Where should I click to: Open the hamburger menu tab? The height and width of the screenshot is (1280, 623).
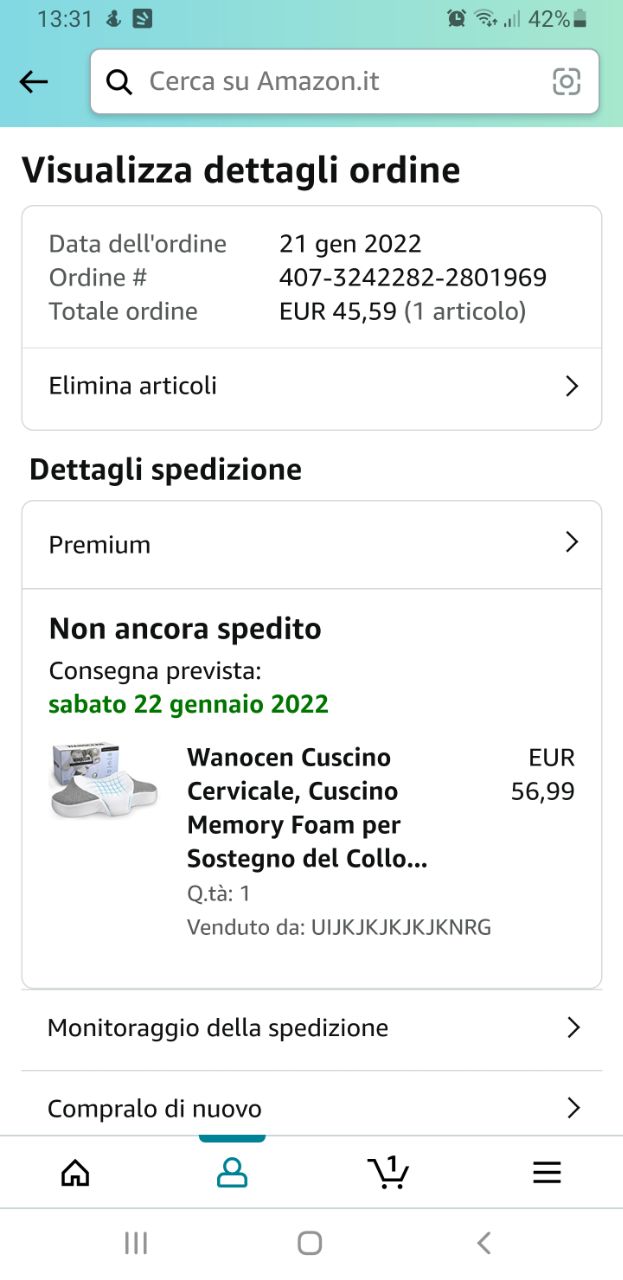click(x=546, y=1172)
